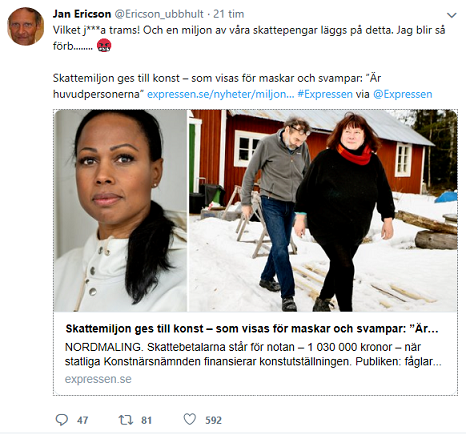Viewport: 466px width, 435px height.
Task: Click the reply speech bubble icon
Action: (x=62, y=420)
